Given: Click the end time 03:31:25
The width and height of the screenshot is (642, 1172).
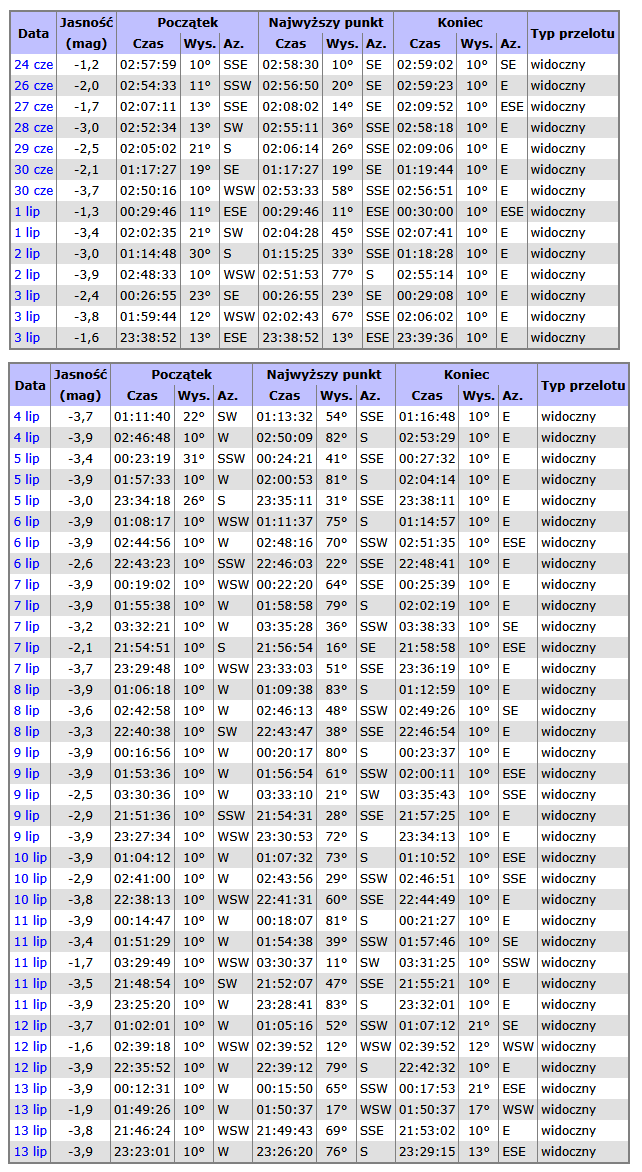Looking at the screenshot, I should (426, 961).
